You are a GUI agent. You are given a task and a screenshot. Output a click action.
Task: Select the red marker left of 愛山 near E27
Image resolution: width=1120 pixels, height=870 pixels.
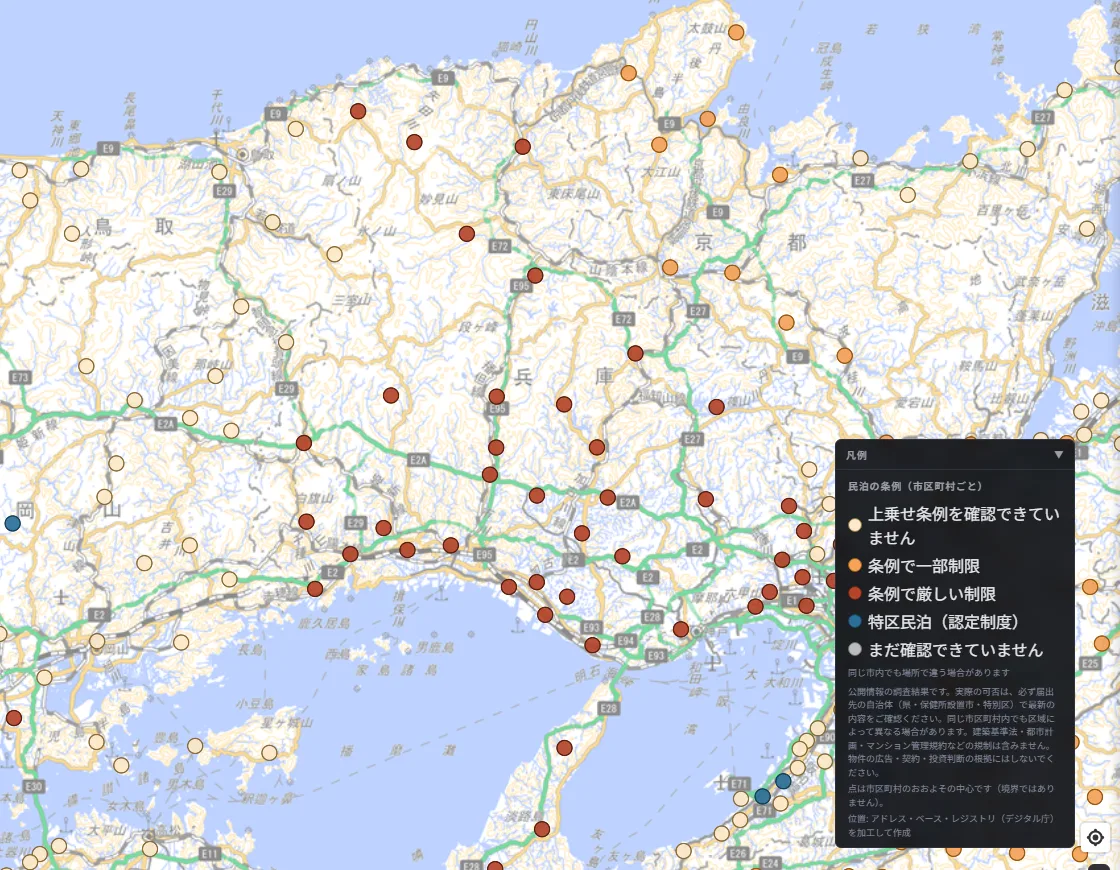716,407
